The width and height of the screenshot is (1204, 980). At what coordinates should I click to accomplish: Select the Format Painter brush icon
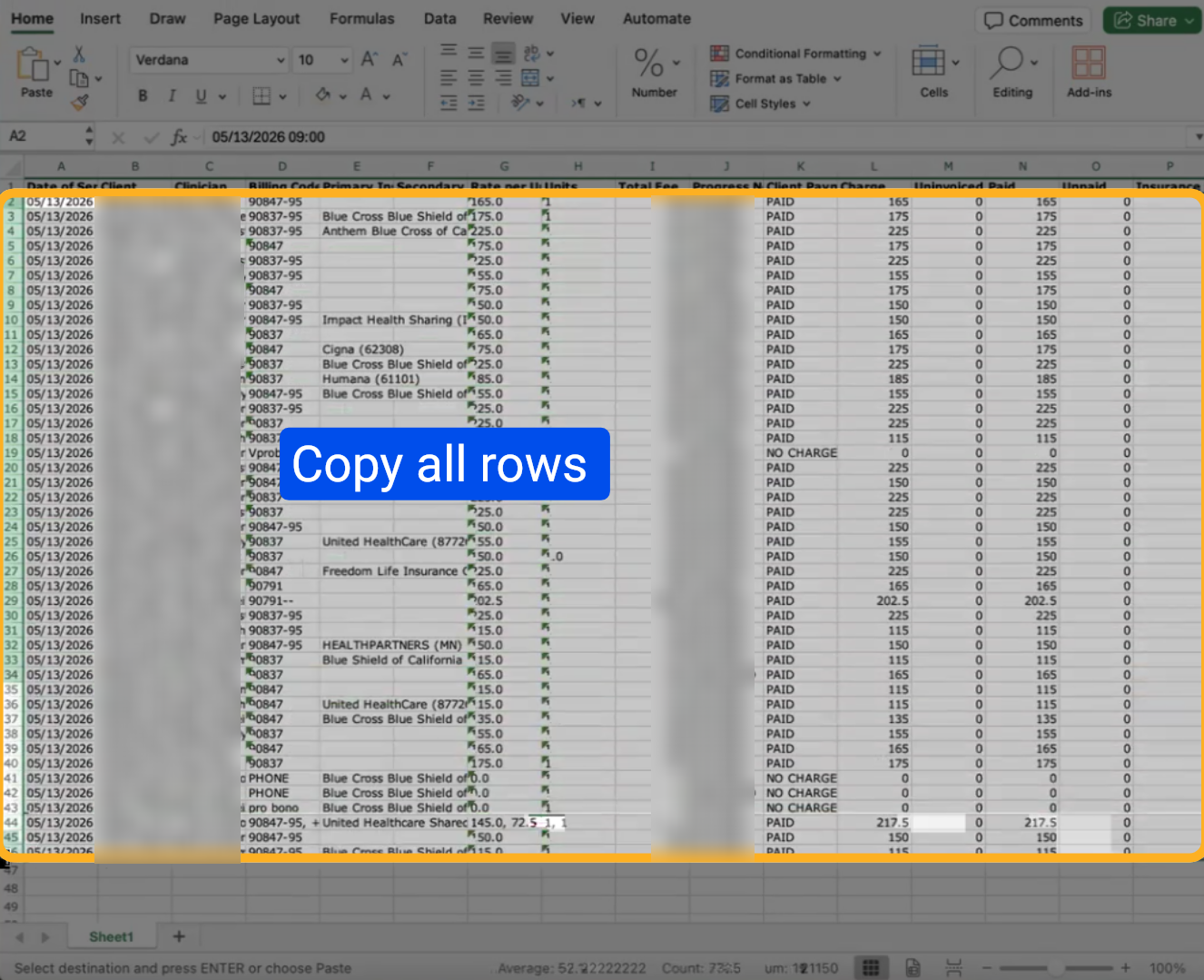80,102
